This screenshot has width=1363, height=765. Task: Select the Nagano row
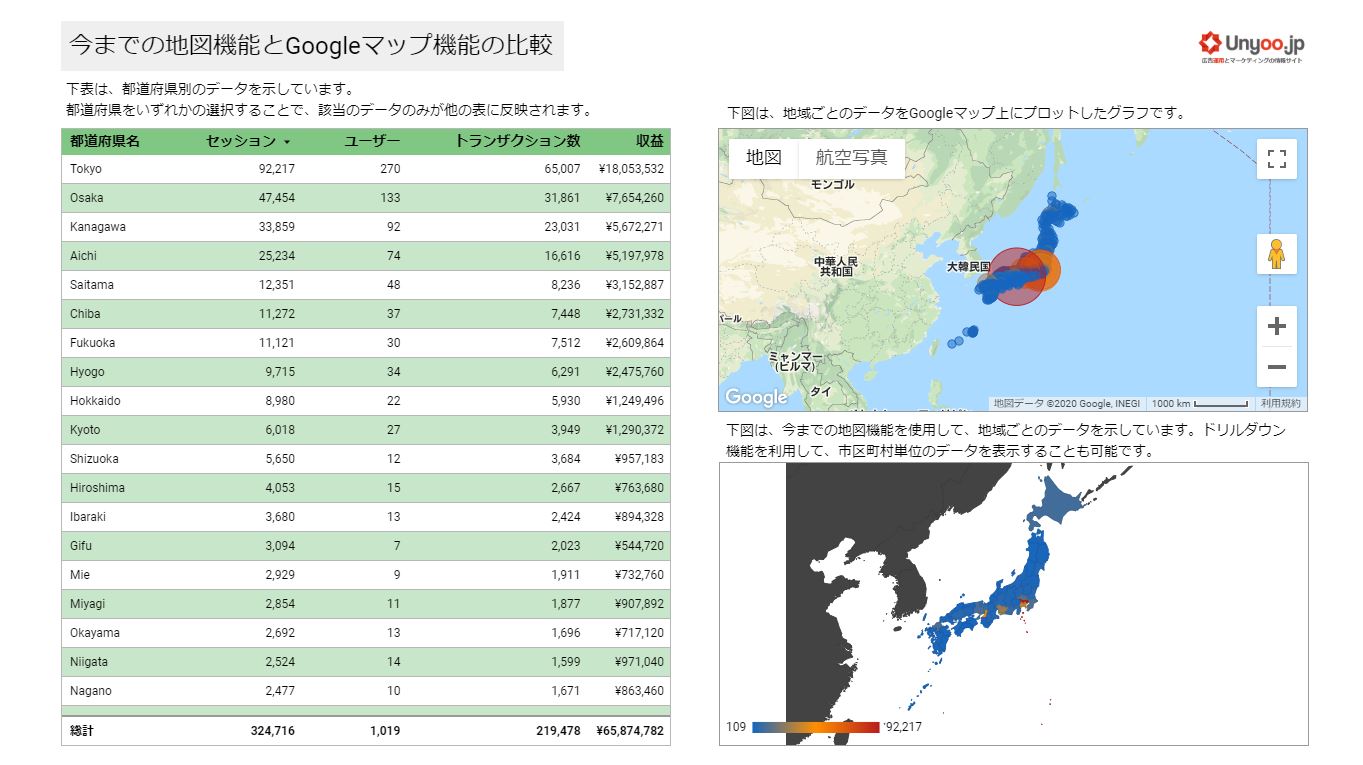[366, 691]
